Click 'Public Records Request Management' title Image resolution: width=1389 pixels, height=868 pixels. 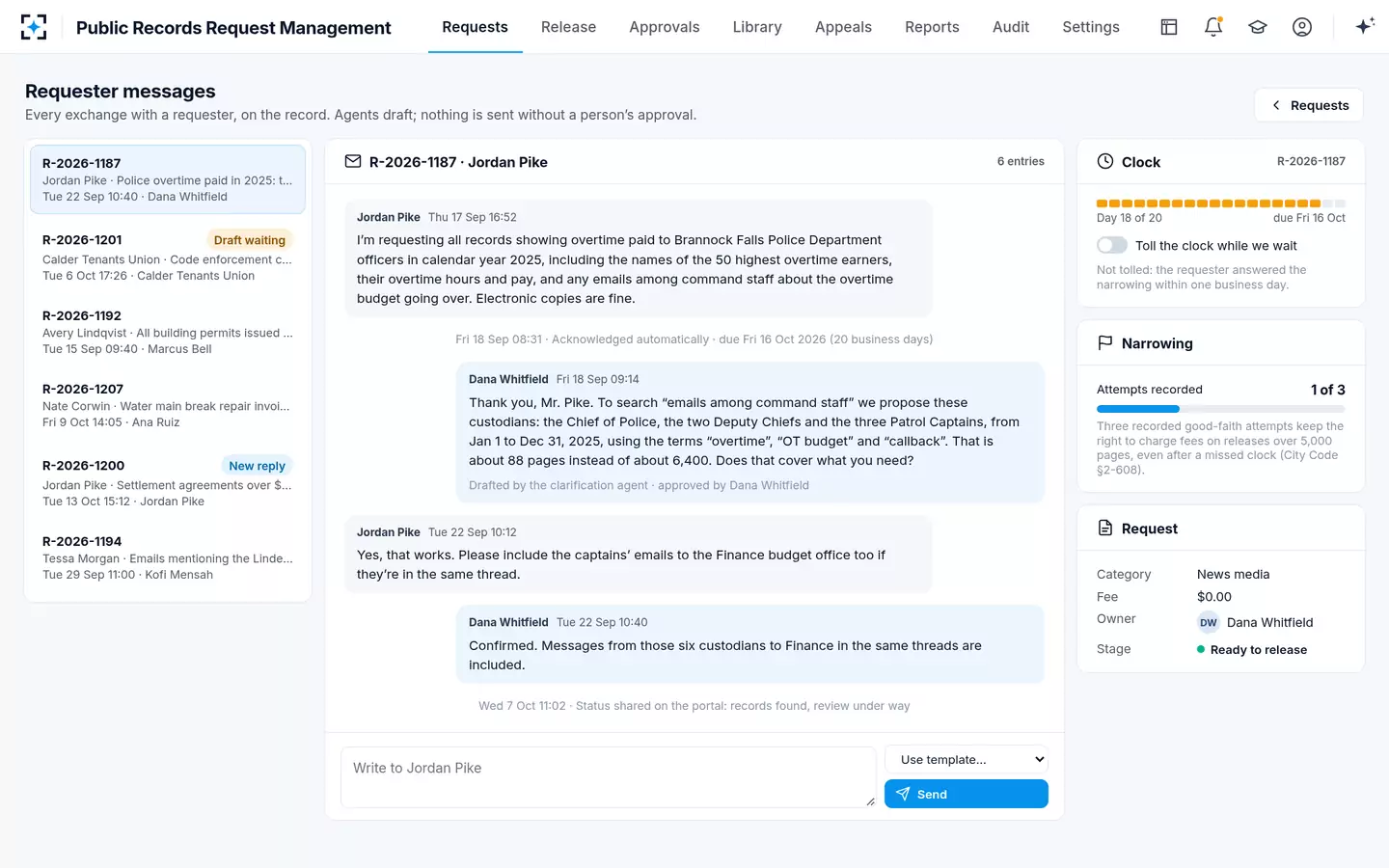233,28
